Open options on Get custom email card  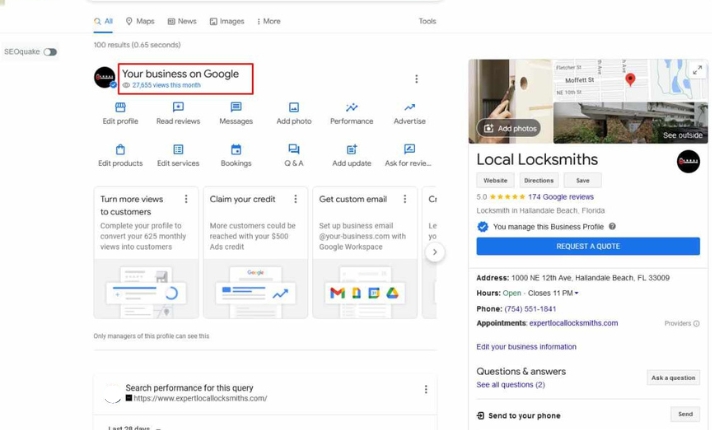[405, 199]
